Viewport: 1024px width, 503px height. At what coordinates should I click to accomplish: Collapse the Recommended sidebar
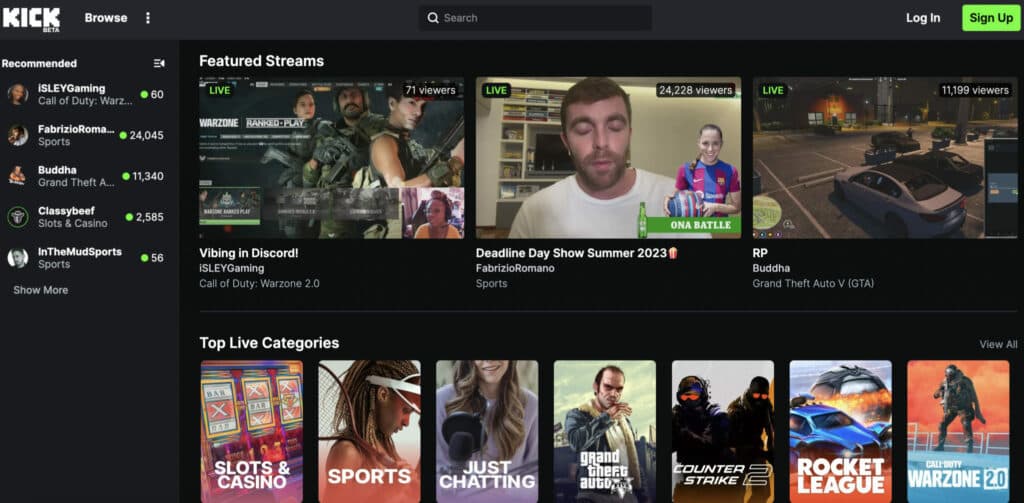pos(159,63)
